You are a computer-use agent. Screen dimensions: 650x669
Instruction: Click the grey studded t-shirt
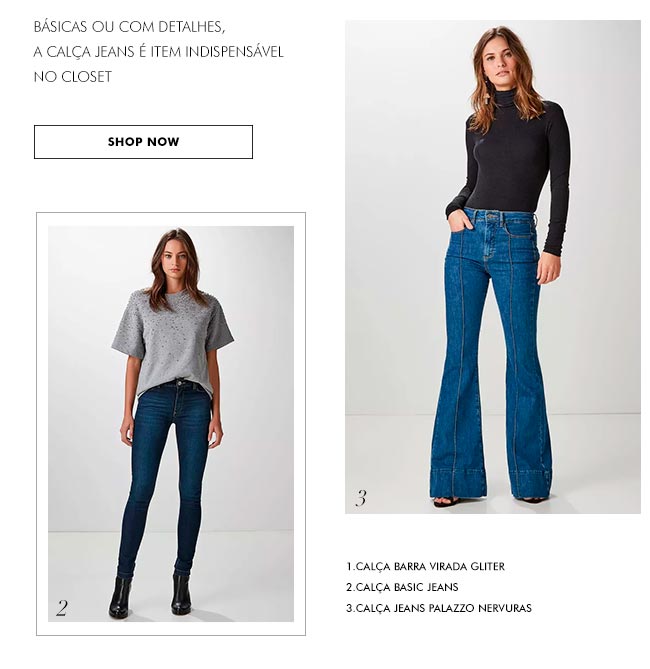(x=172, y=339)
